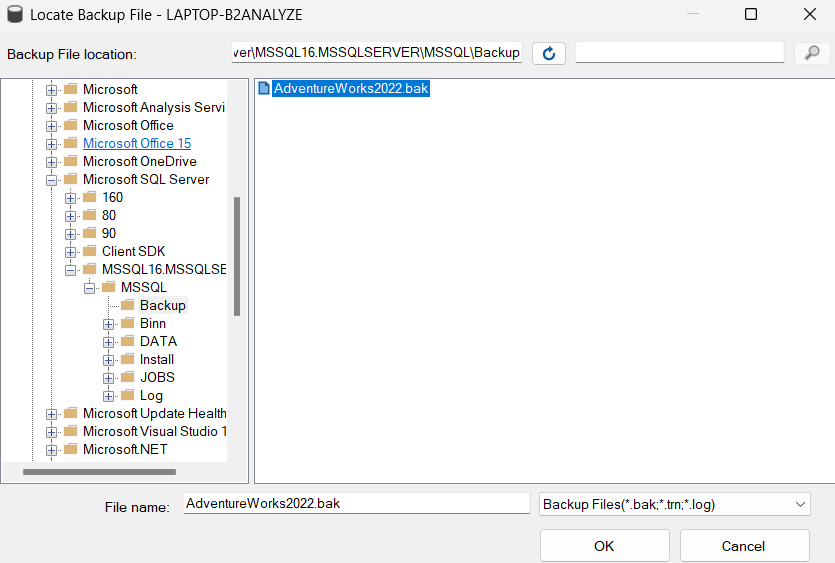The image size is (835, 563).
Task: Click the folder tree horizontal scrollbar
Action: click(x=100, y=472)
